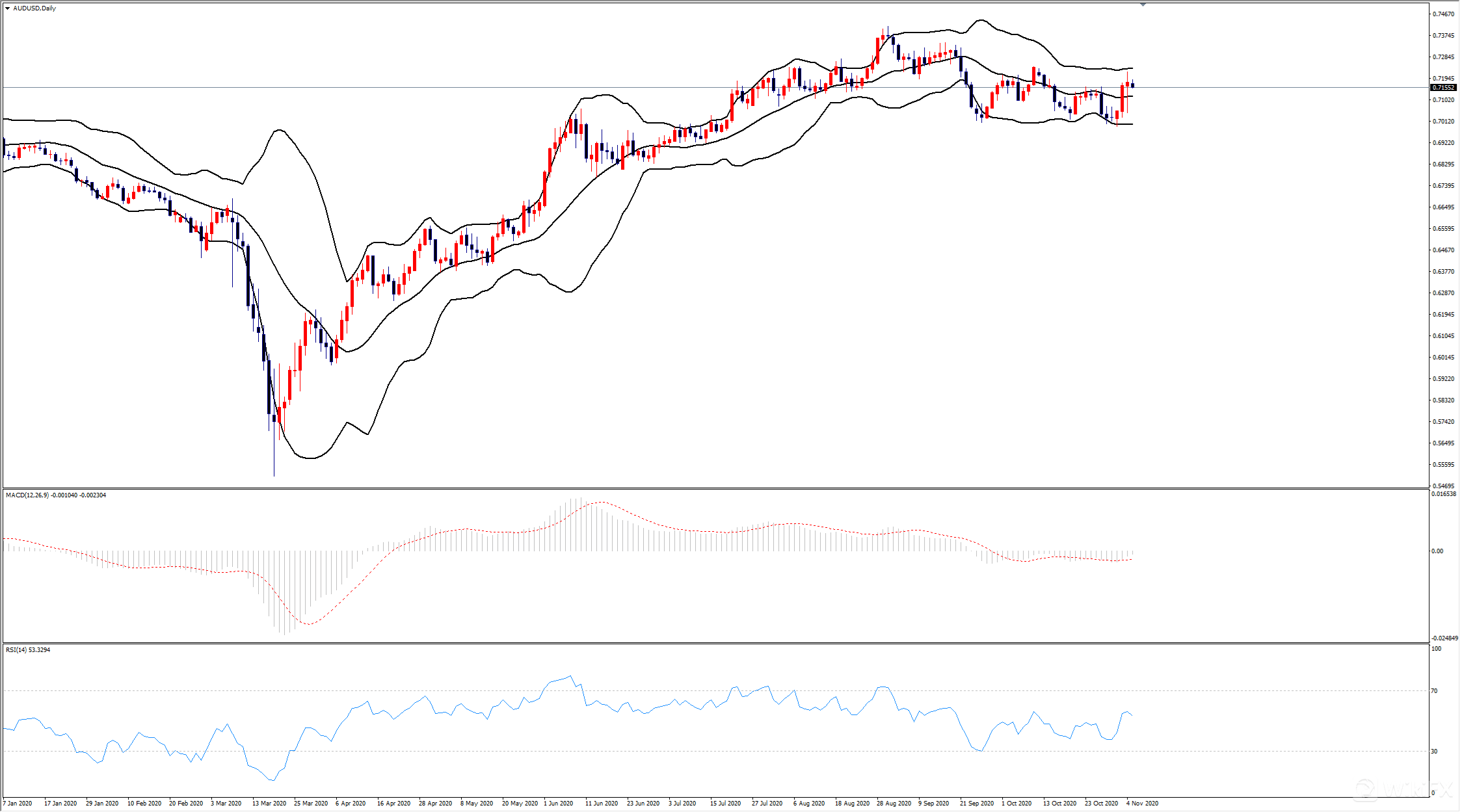
Task: Click the 0.54695 price scale label
Action: [1442, 486]
